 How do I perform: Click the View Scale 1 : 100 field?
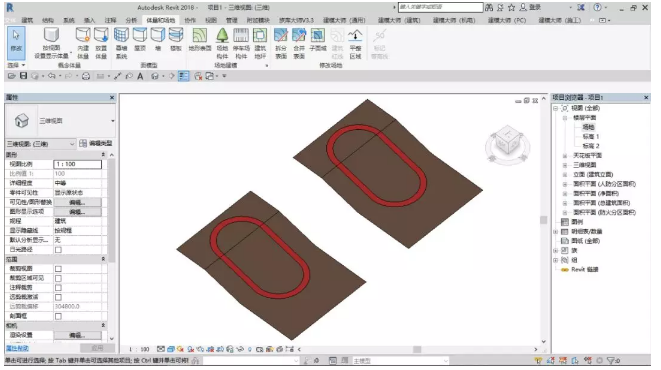click(78, 164)
